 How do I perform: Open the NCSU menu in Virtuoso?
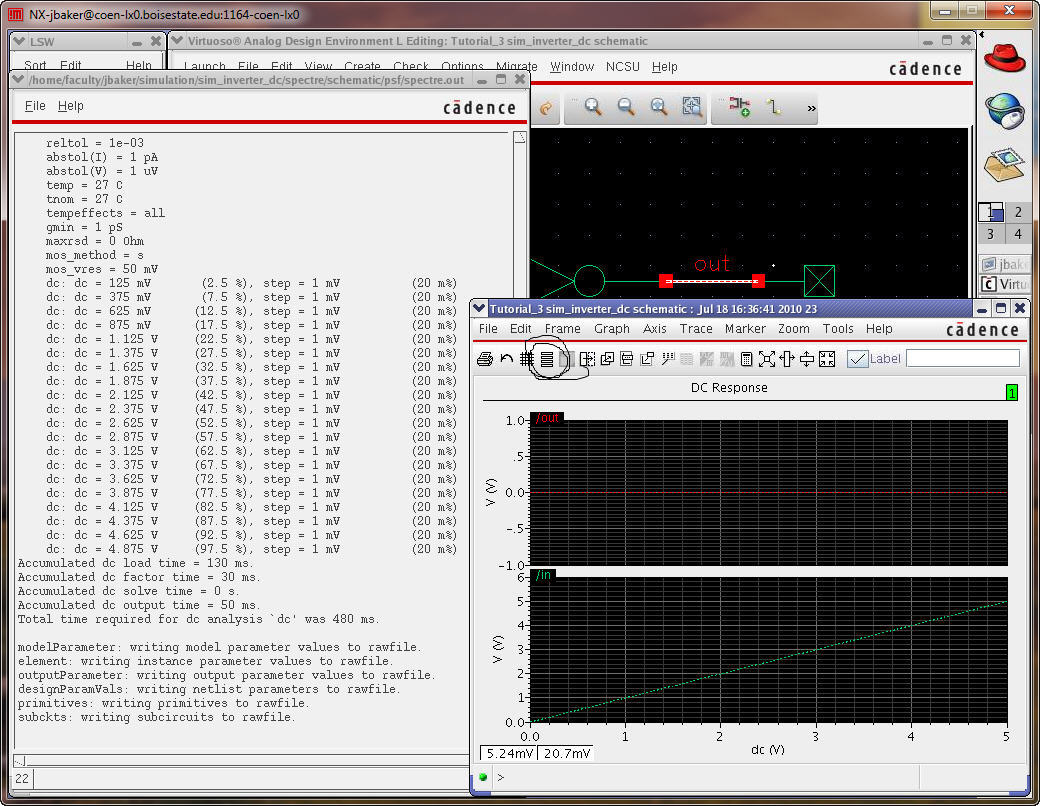tap(624, 67)
